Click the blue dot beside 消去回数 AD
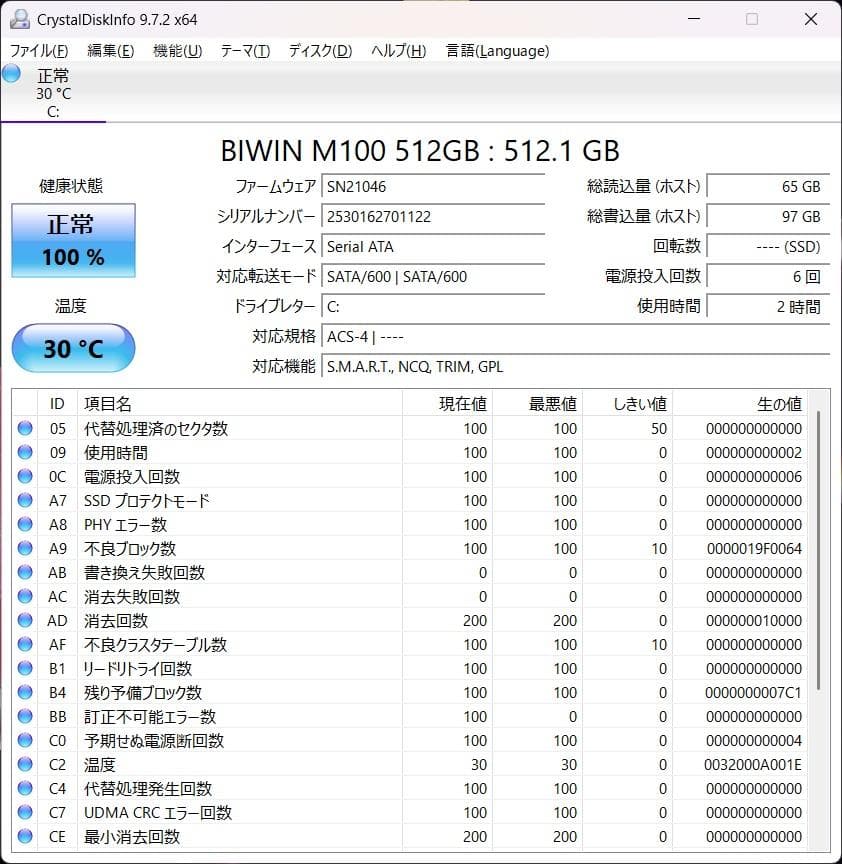The width and height of the screenshot is (842, 864). click(25, 621)
